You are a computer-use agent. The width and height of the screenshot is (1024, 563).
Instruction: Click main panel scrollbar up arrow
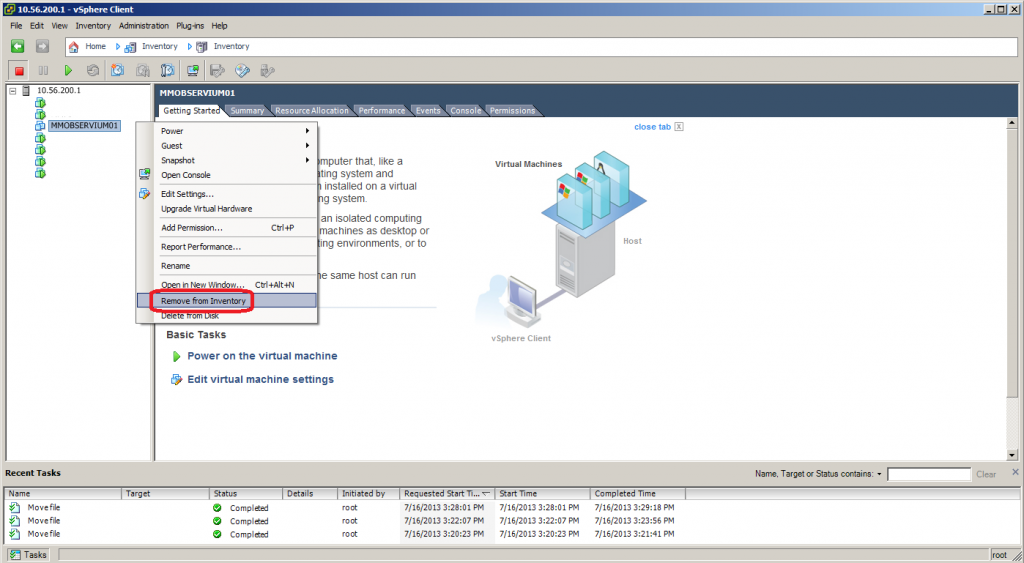[x=1012, y=123]
